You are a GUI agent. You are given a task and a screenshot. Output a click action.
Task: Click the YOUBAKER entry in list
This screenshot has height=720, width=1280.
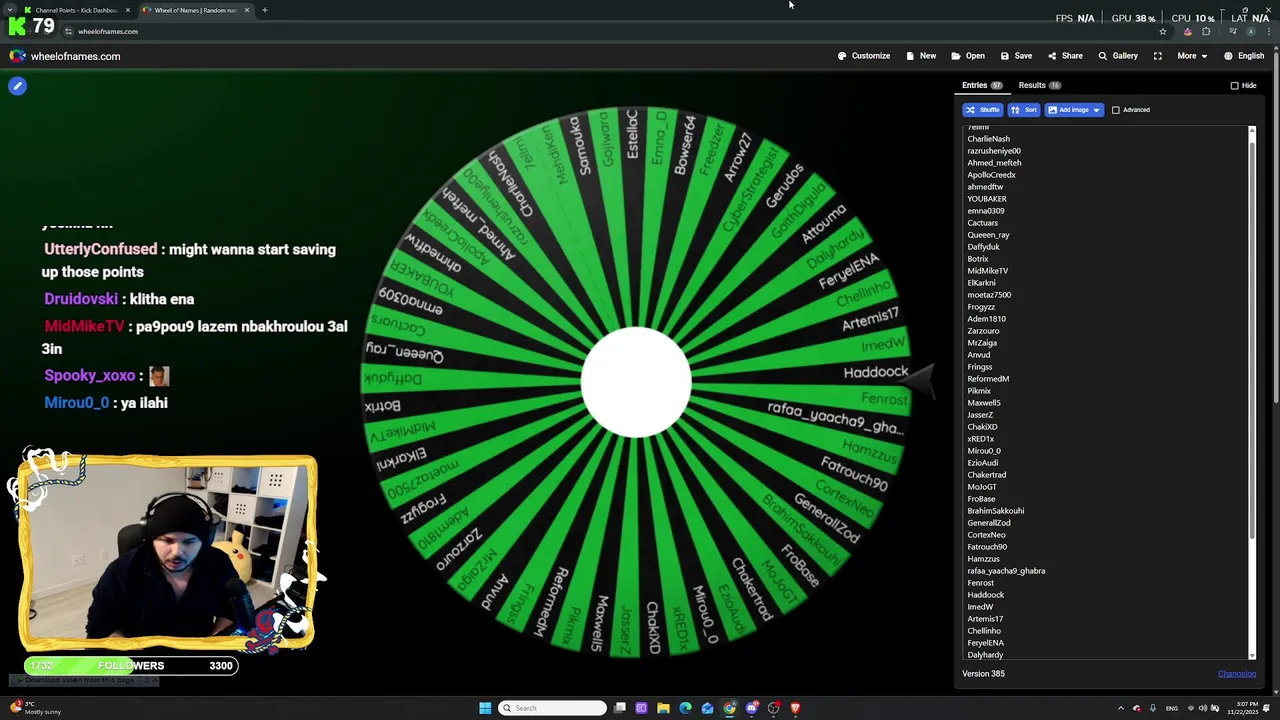point(987,199)
